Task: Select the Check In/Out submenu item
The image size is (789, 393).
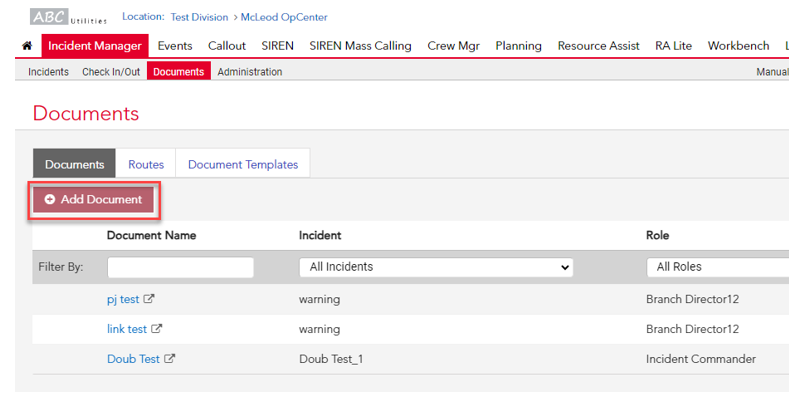Action: (x=111, y=72)
